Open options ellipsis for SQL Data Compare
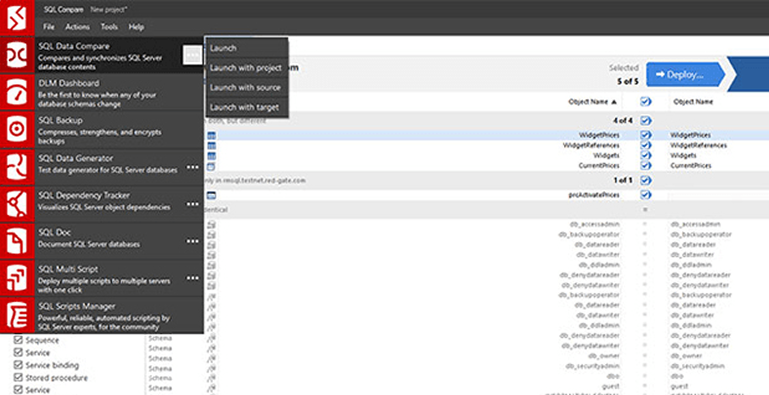The image size is (769, 395). [x=193, y=55]
